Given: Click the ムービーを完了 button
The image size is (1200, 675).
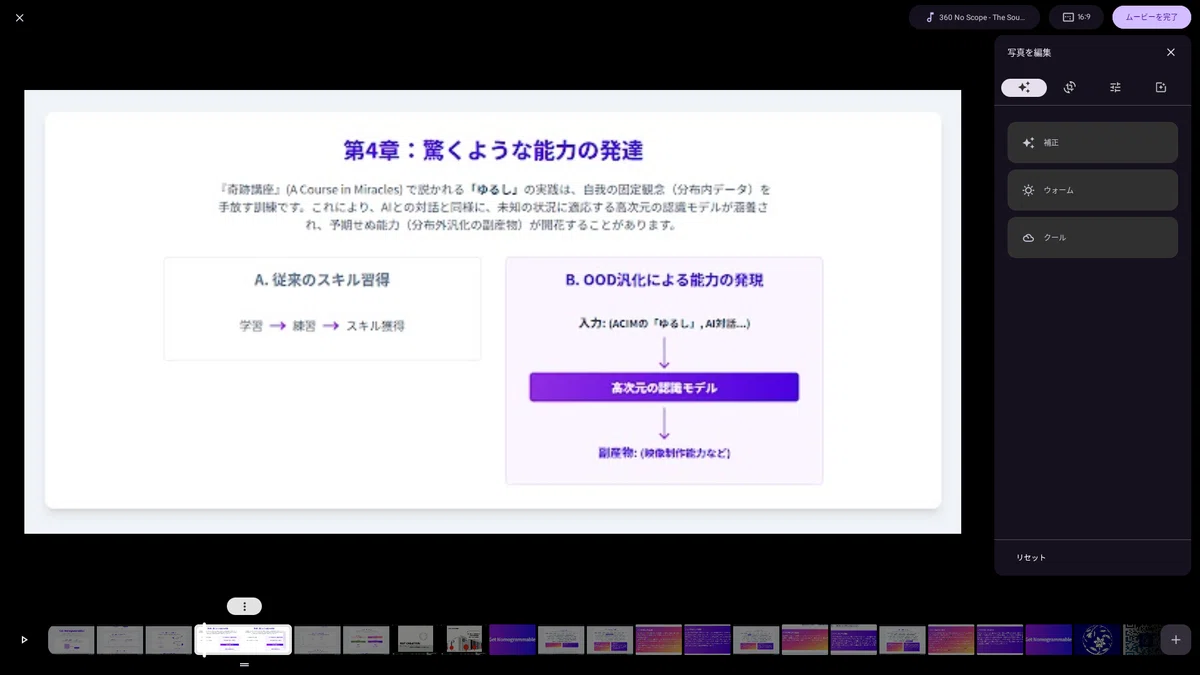Looking at the screenshot, I should (x=1151, y=17).
